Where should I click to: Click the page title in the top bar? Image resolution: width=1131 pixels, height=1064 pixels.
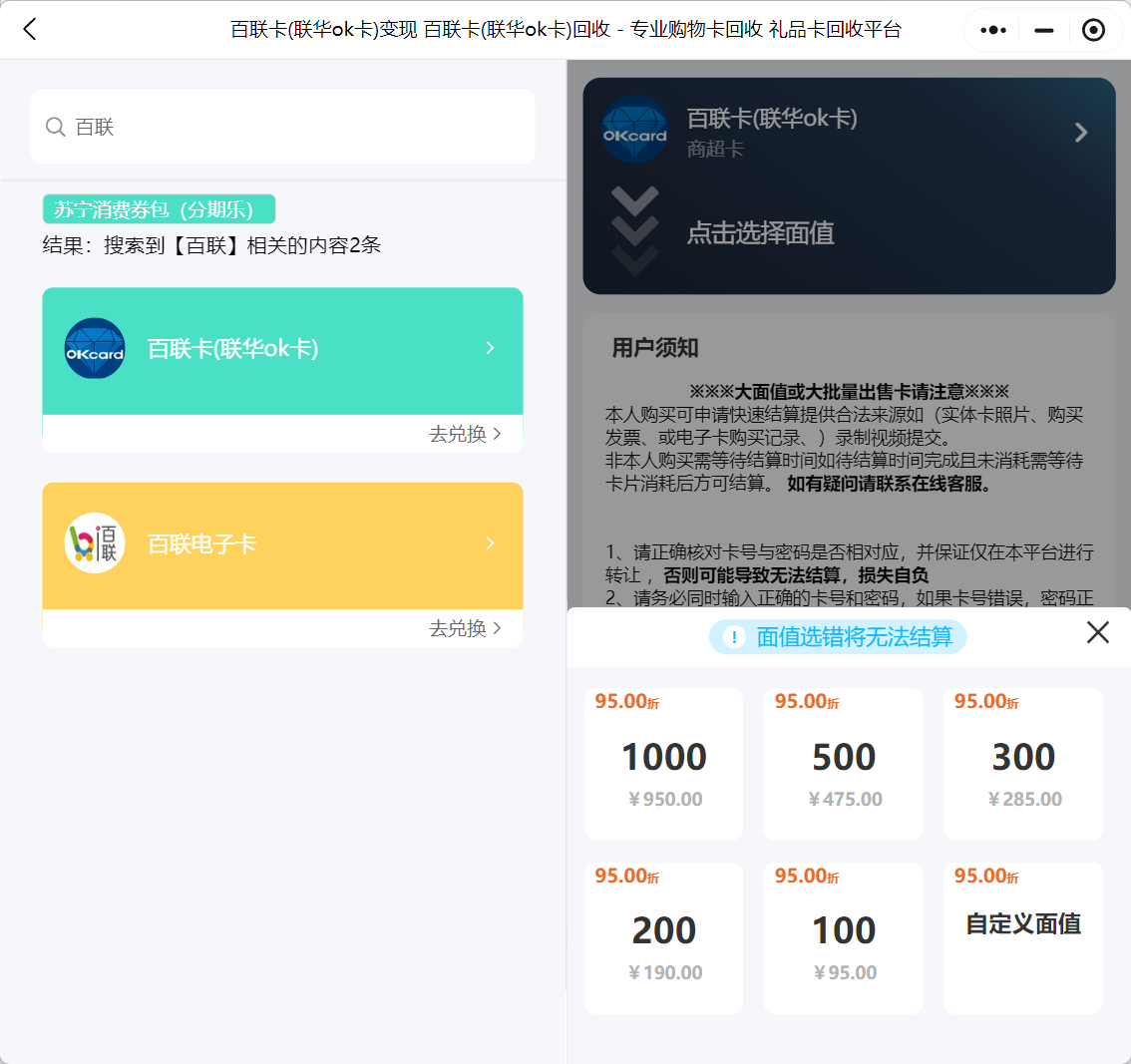pyautogui.click(x=565, y=30)
